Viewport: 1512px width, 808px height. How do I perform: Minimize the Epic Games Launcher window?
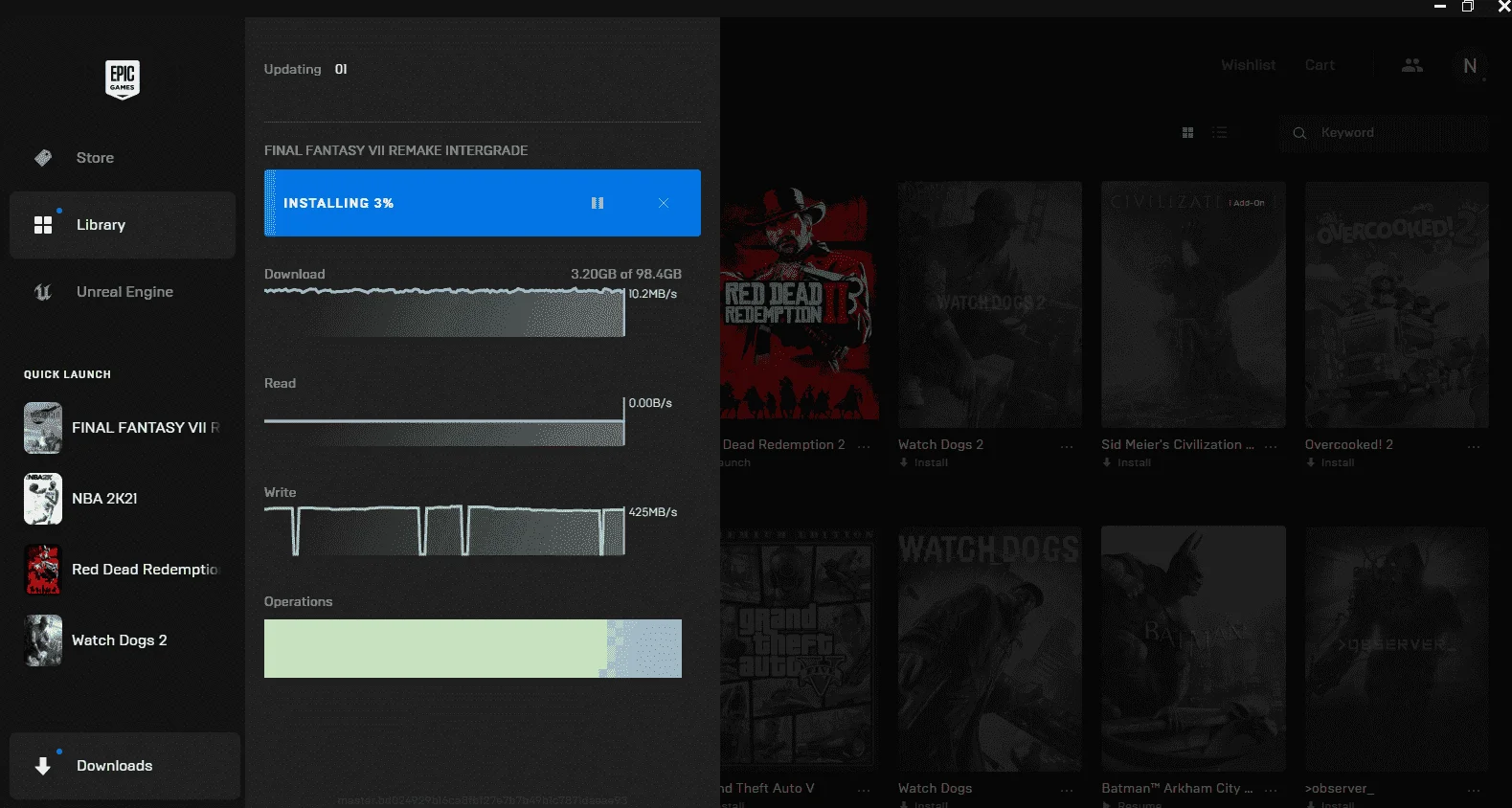tap(1440, 7)
